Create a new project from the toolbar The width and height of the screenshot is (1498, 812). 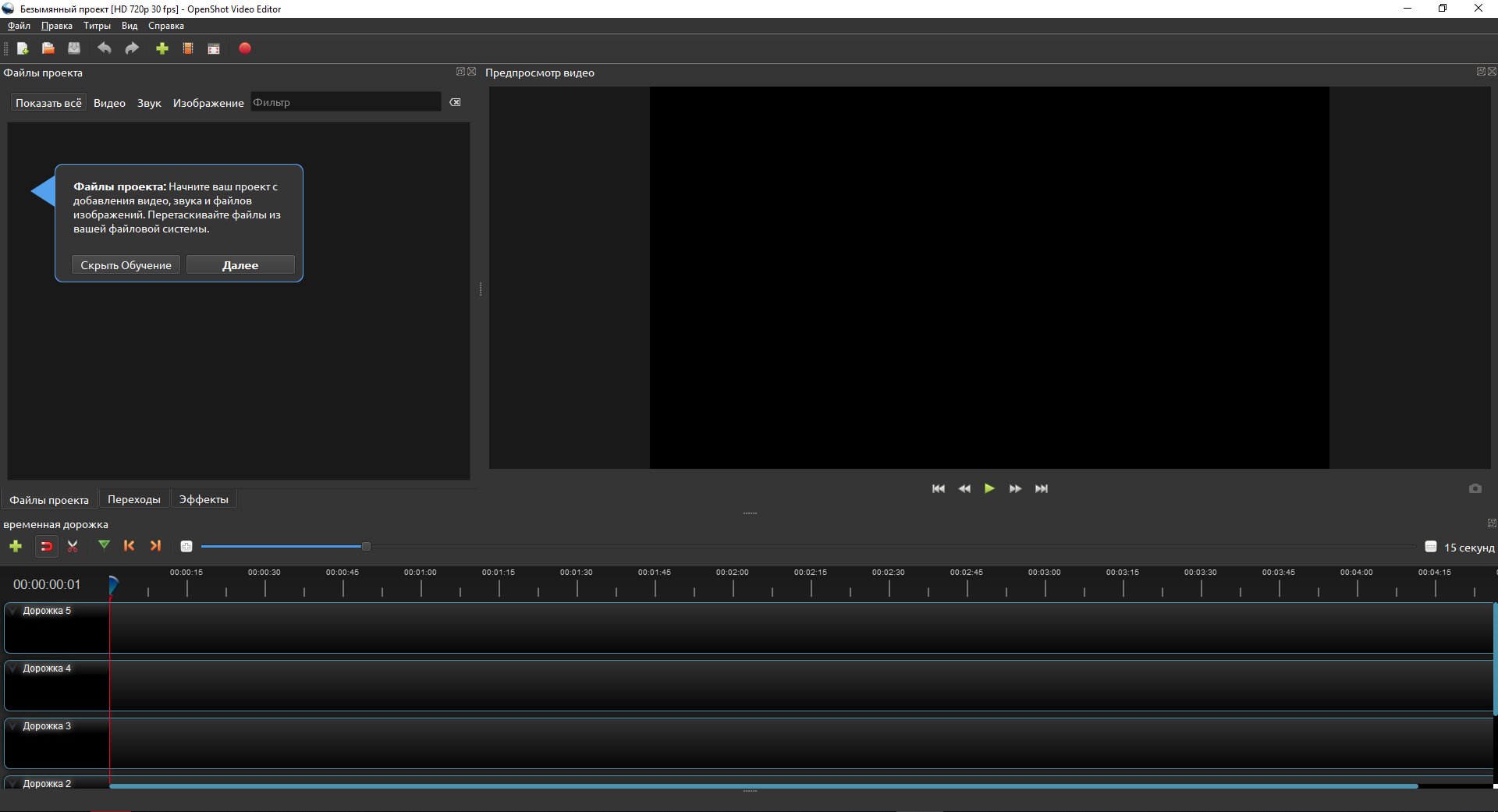click(x=23, y=48)
